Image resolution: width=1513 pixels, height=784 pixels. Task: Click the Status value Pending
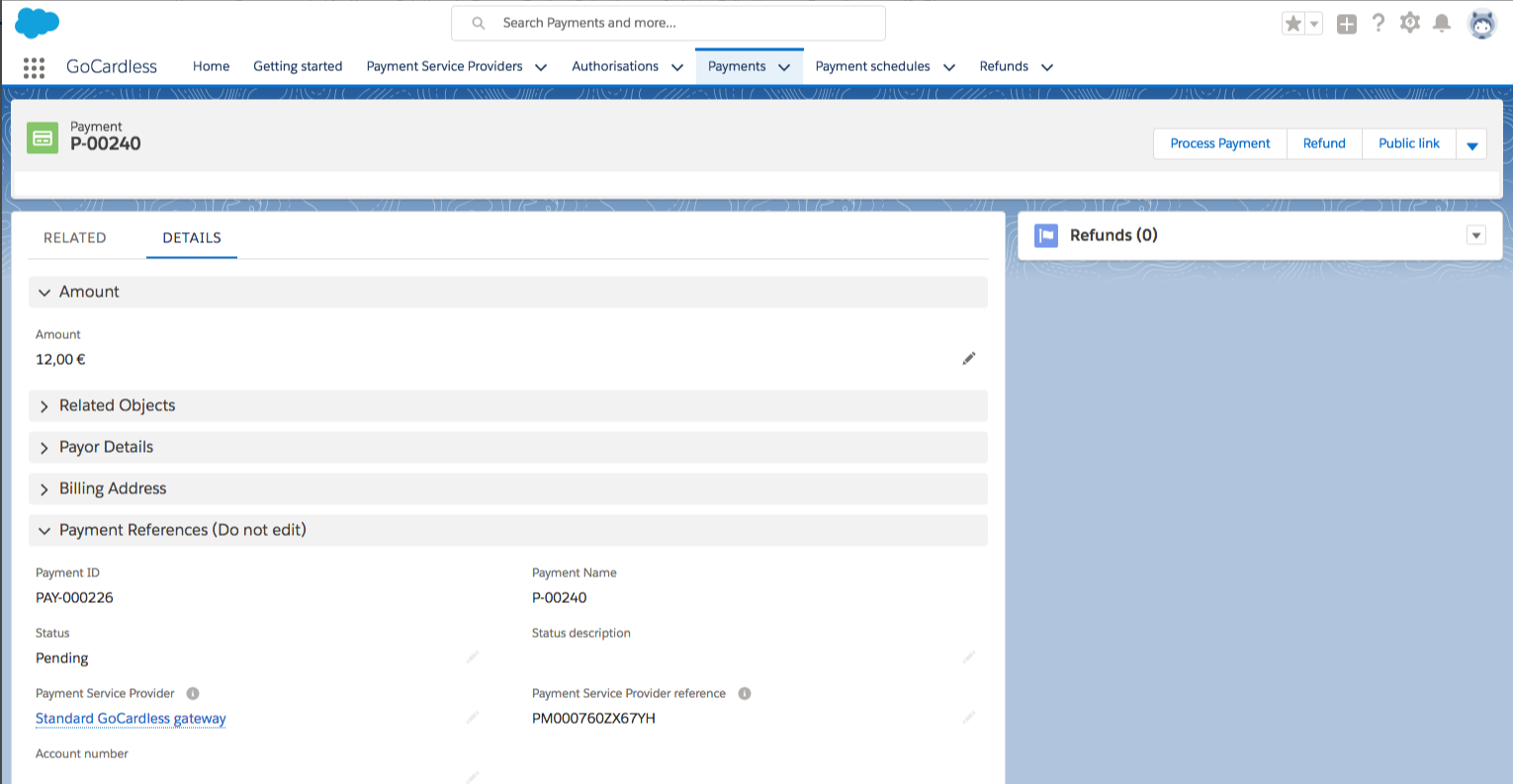click(62, 658)
